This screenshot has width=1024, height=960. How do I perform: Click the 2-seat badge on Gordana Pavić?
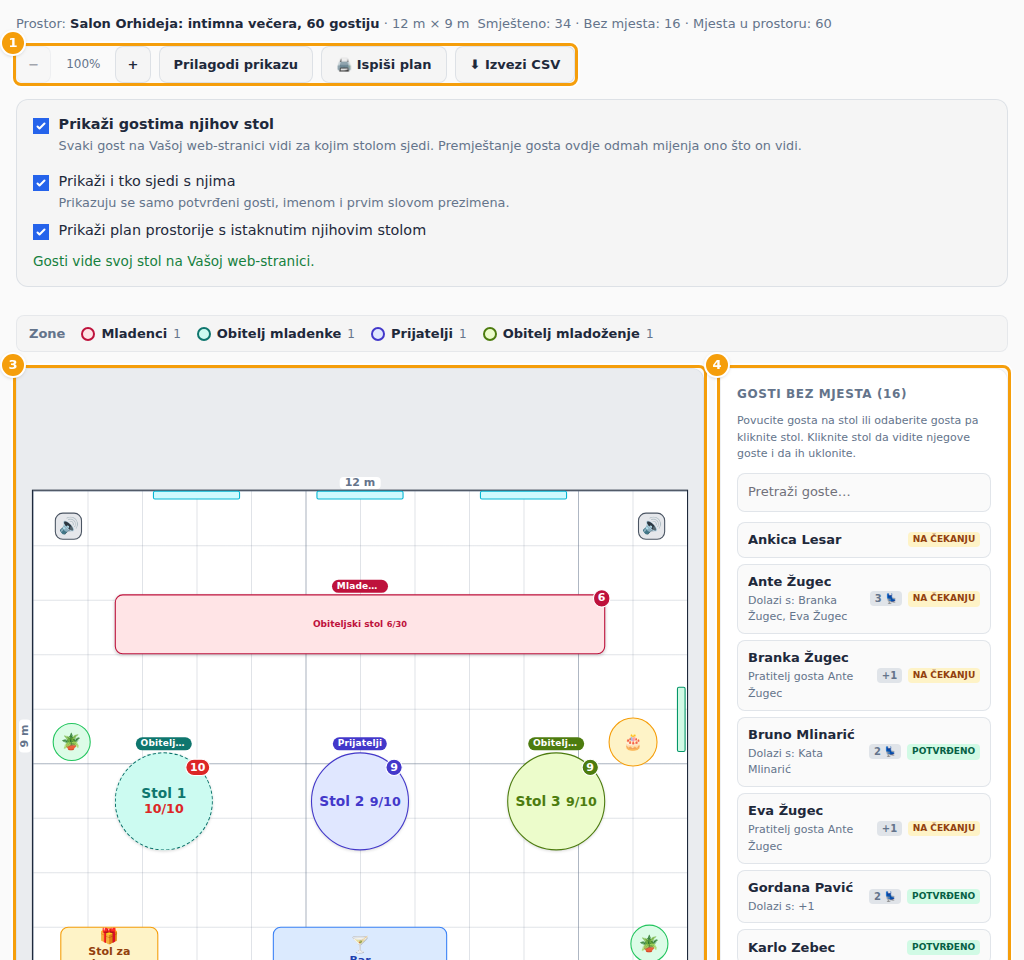pos(885,896)
